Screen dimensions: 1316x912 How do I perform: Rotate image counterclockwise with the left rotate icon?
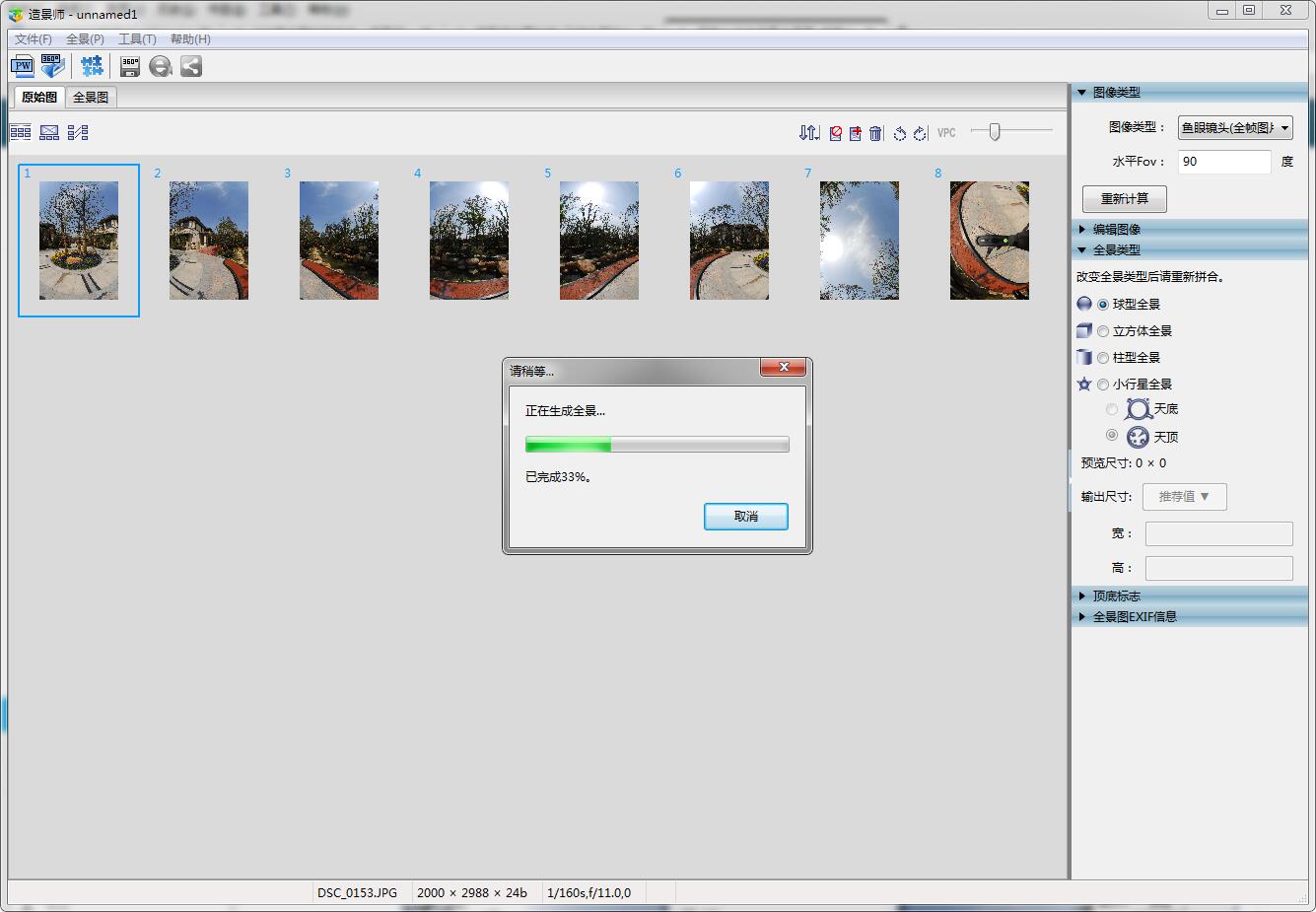(x=899, y=133)
